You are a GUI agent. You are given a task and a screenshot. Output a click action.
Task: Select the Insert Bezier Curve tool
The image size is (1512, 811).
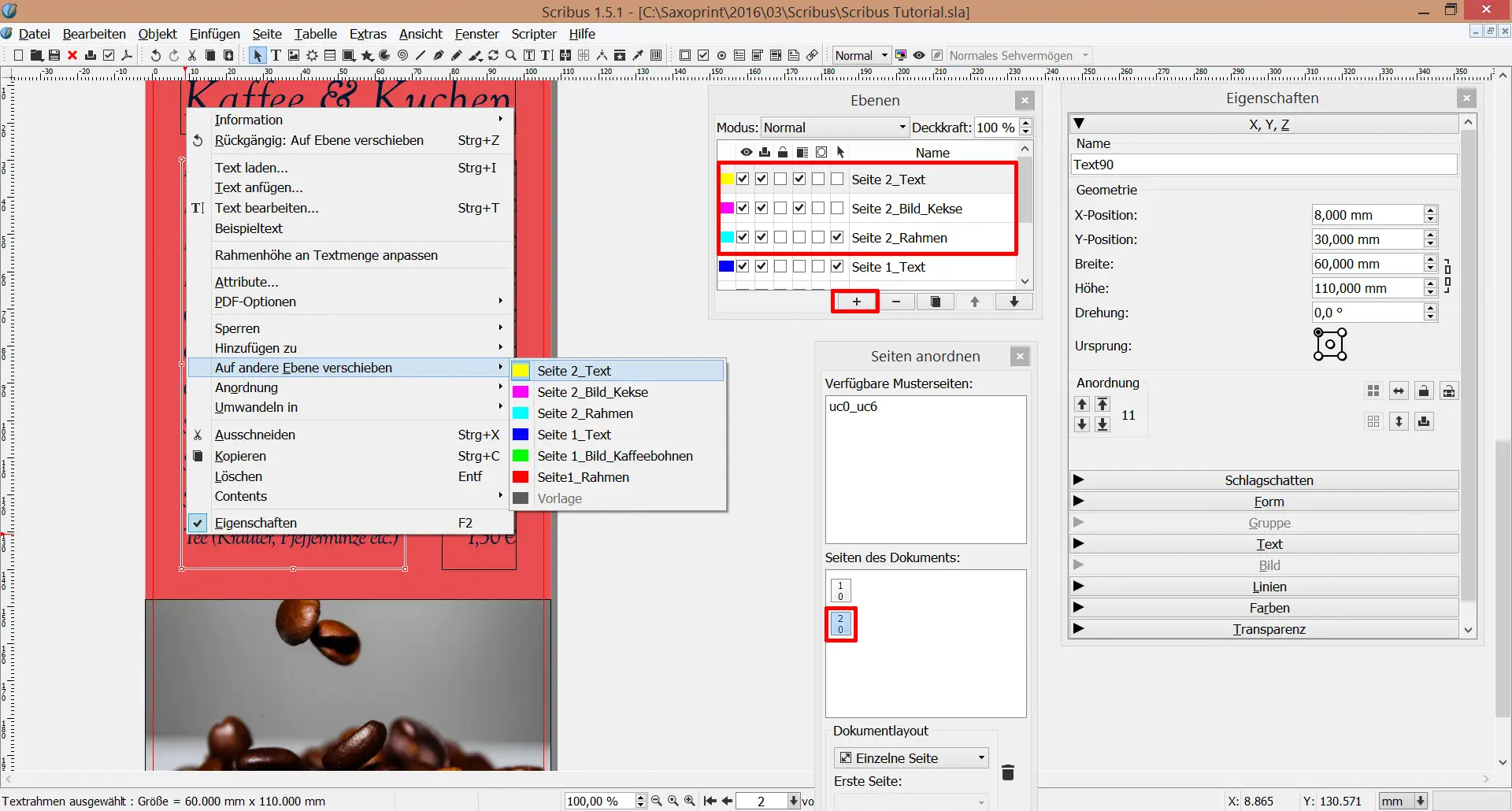[x=438, y=55]
